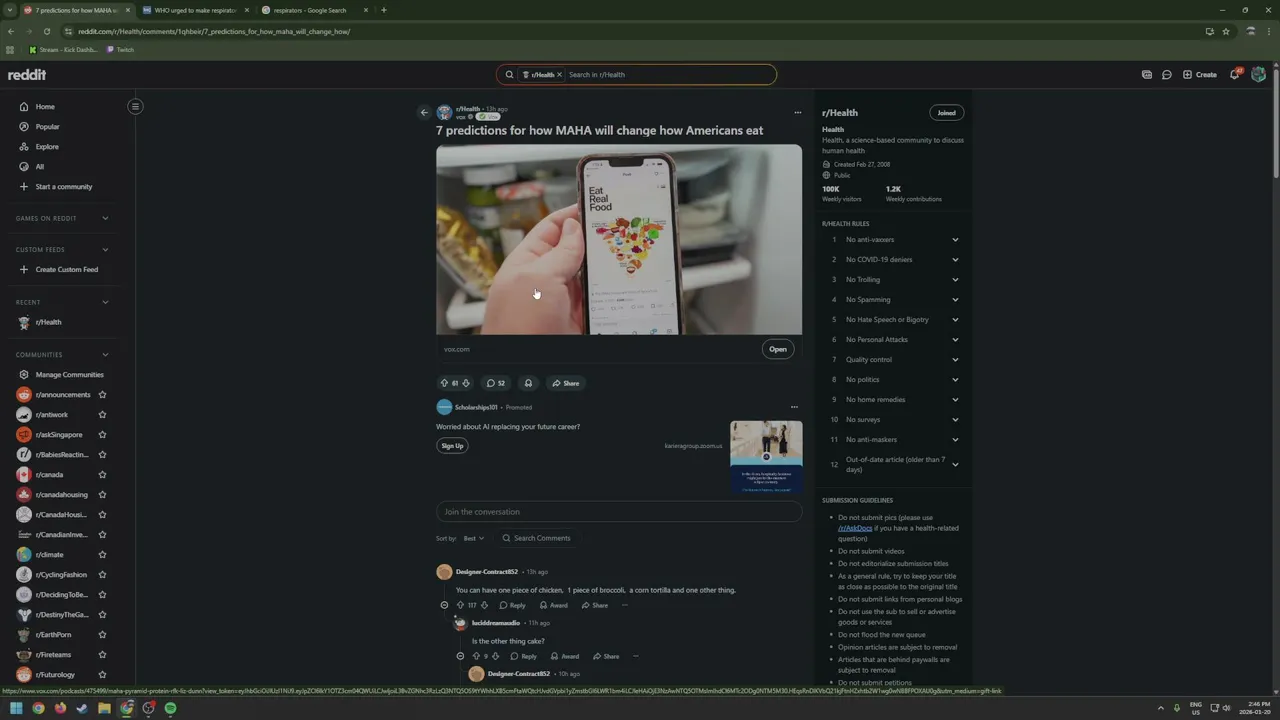Click the Reddit logo in header
This screenshot has width=1280, height=720.
coord(27,75)
